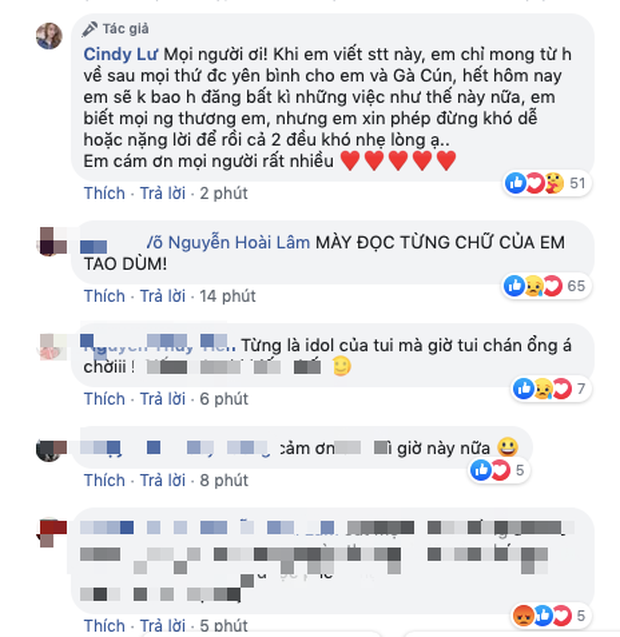Open the avatar of the 14 phút commenter
Screen dimensions: 620x637
pyautogui.click(x=50, y=242)
